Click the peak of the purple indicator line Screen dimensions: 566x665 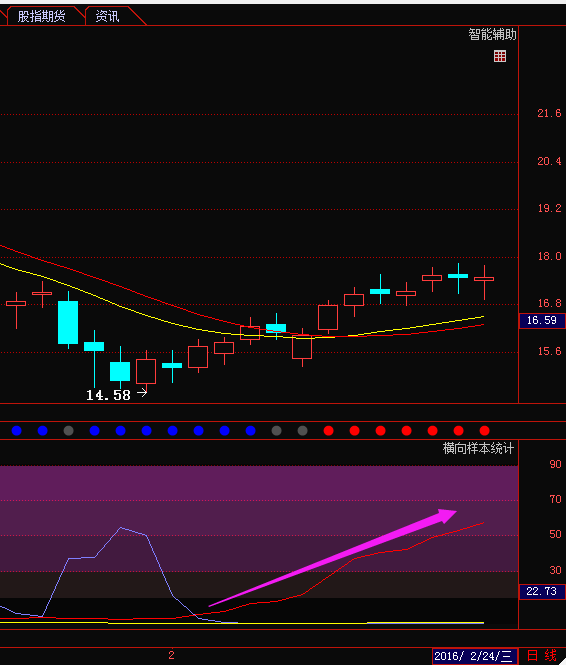[121, 528]
